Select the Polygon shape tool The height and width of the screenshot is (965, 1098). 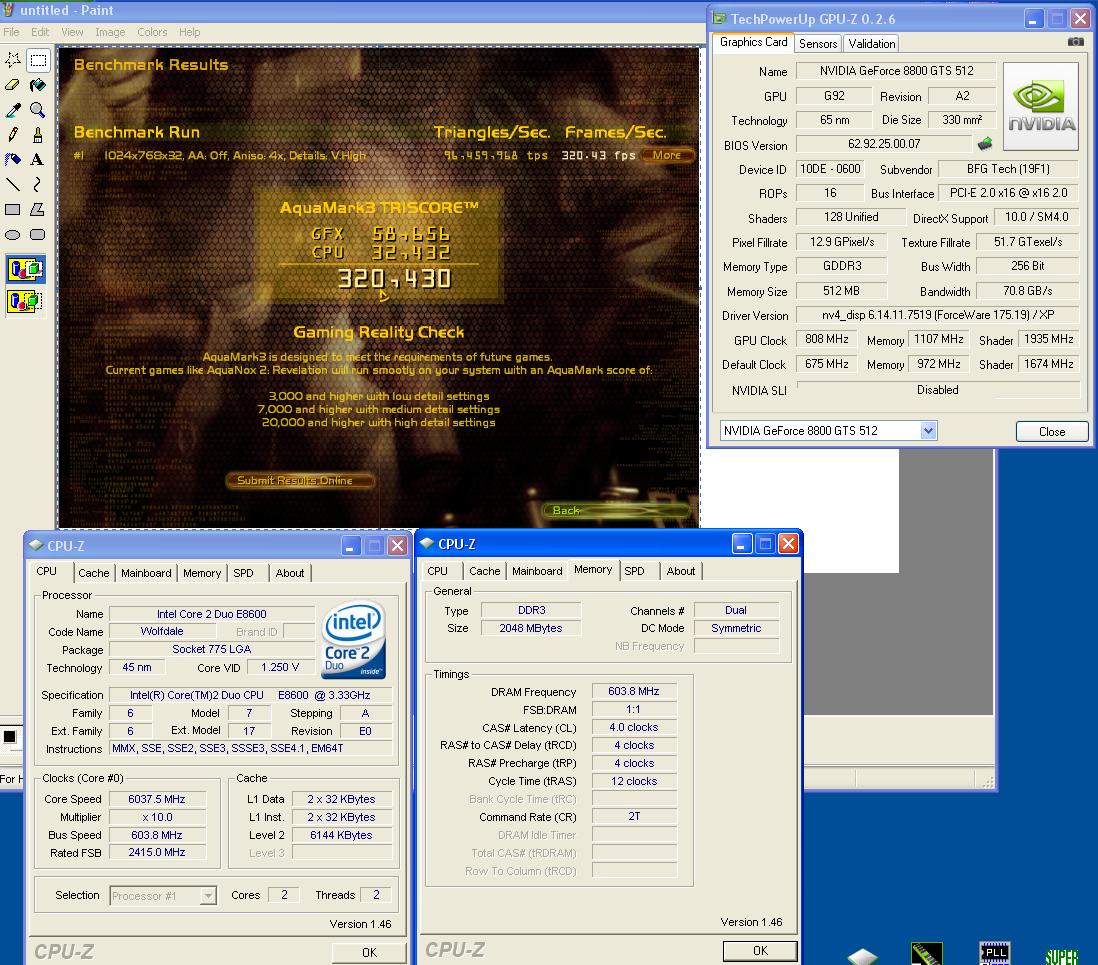point(38,209)
